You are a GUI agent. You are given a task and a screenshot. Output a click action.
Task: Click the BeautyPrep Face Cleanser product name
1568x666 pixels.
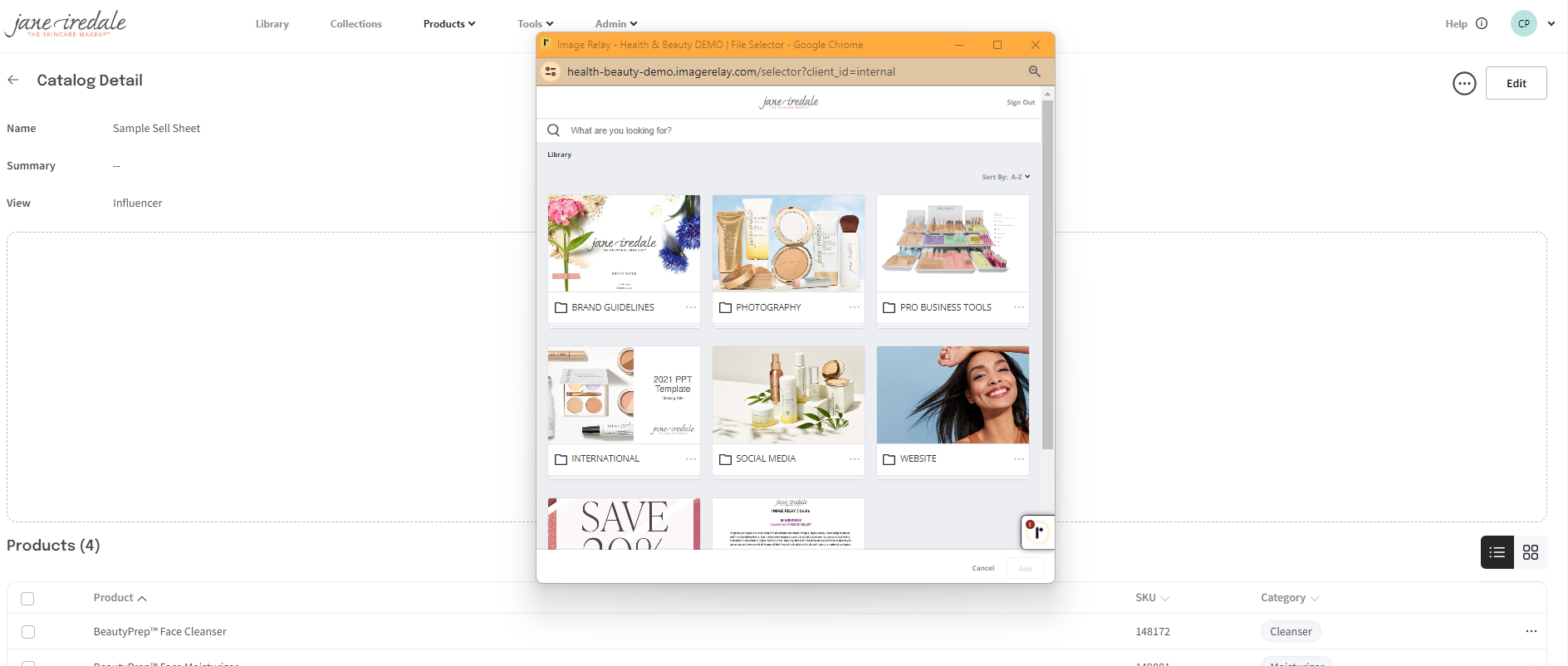click(x=159, y=631)
